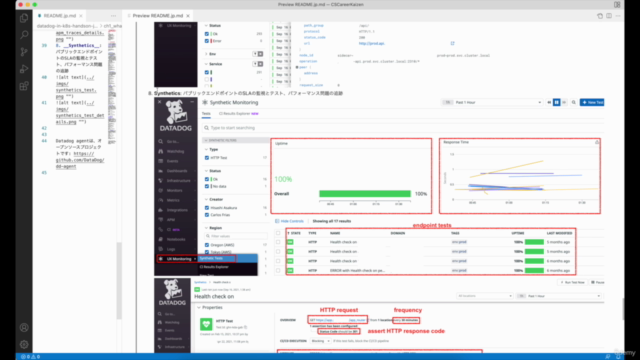Open the Blocking CI/CD execution dropdown
The width and height of the screenshot is (640, 360).
coord(320,341)
